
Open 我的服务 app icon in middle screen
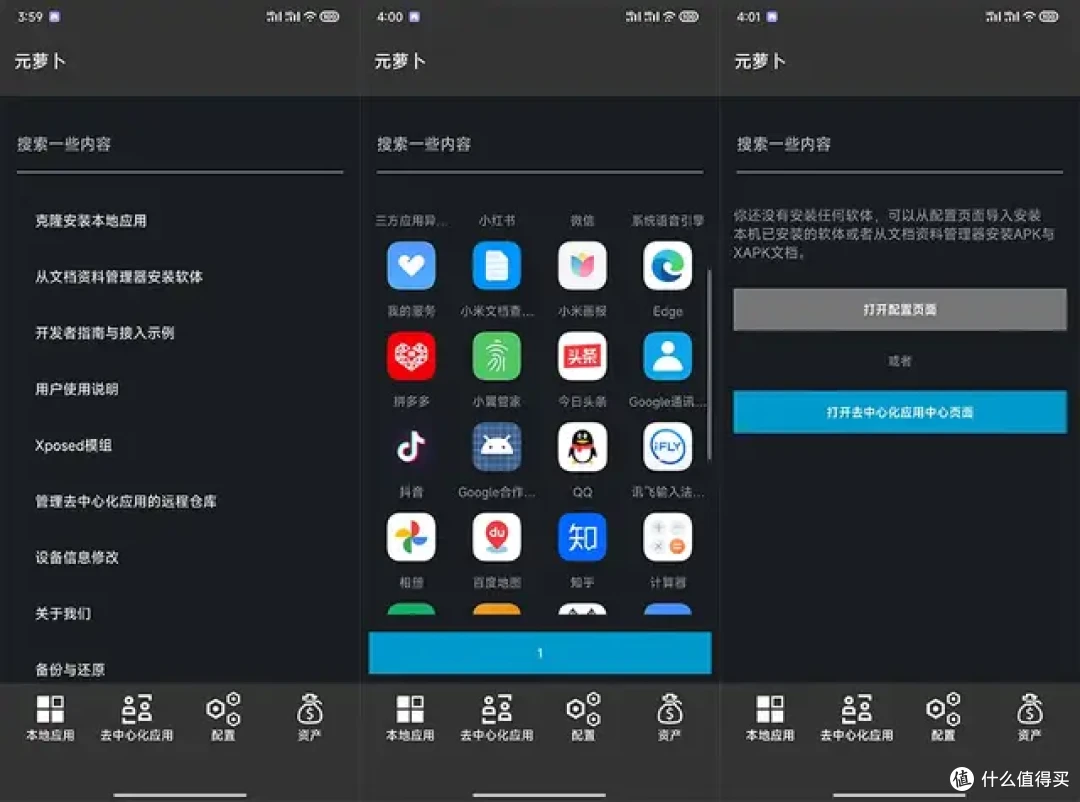tap(411, 266)
